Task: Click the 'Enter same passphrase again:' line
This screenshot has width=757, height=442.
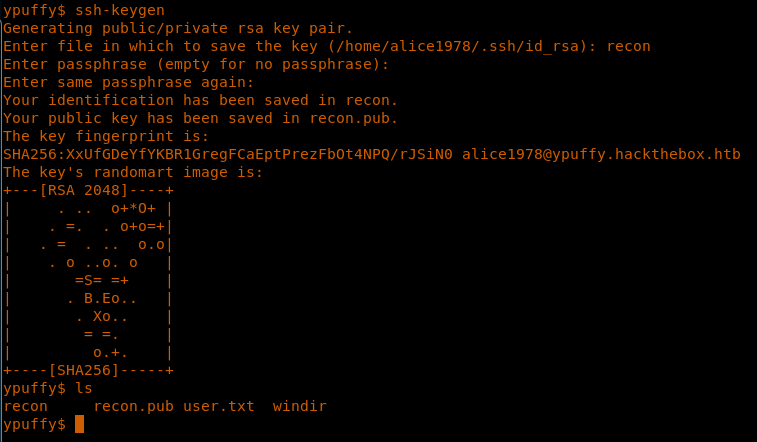Action: tap(129, 82)
